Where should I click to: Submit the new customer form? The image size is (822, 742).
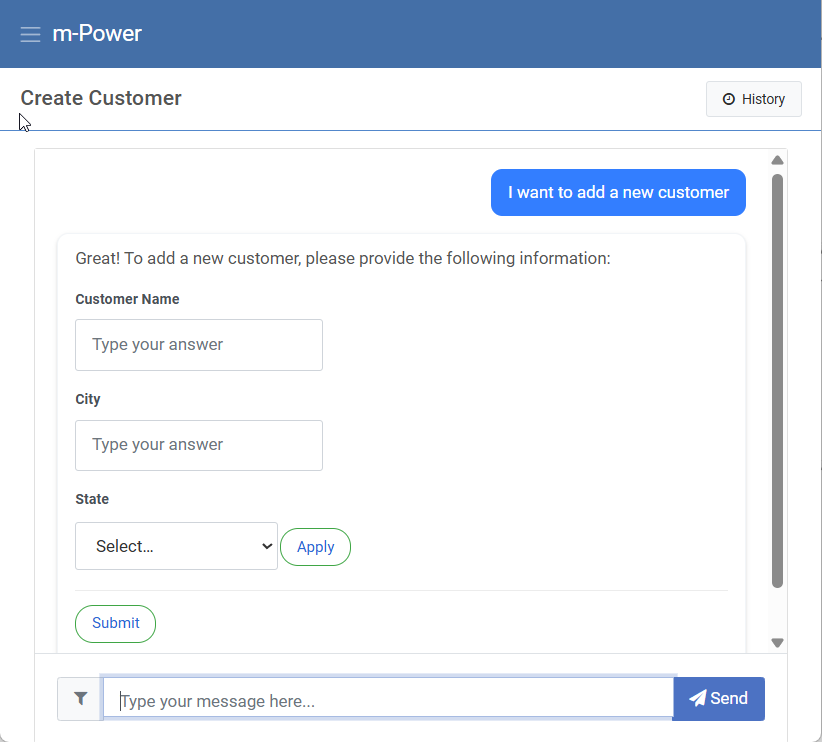115,623
